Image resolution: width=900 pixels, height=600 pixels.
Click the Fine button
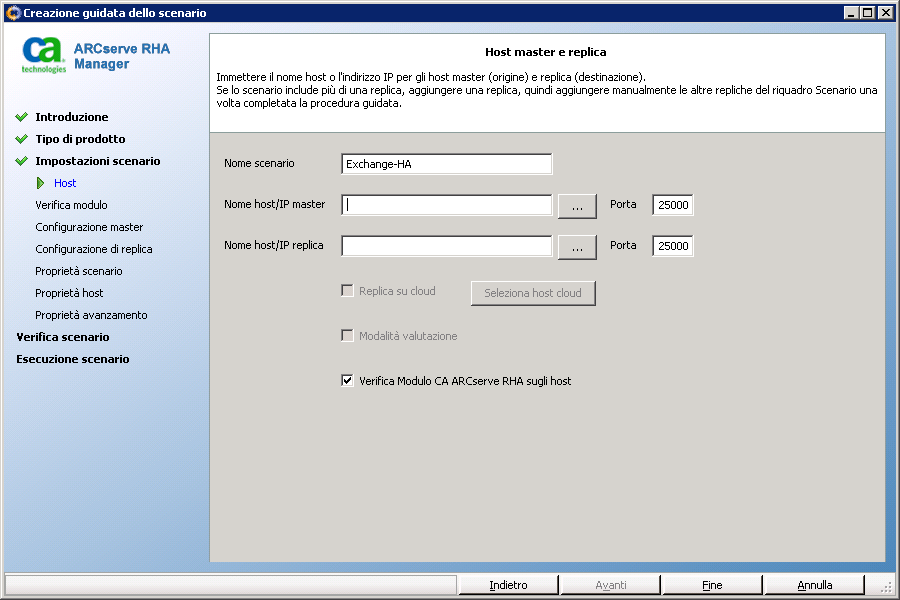[712, 584]
